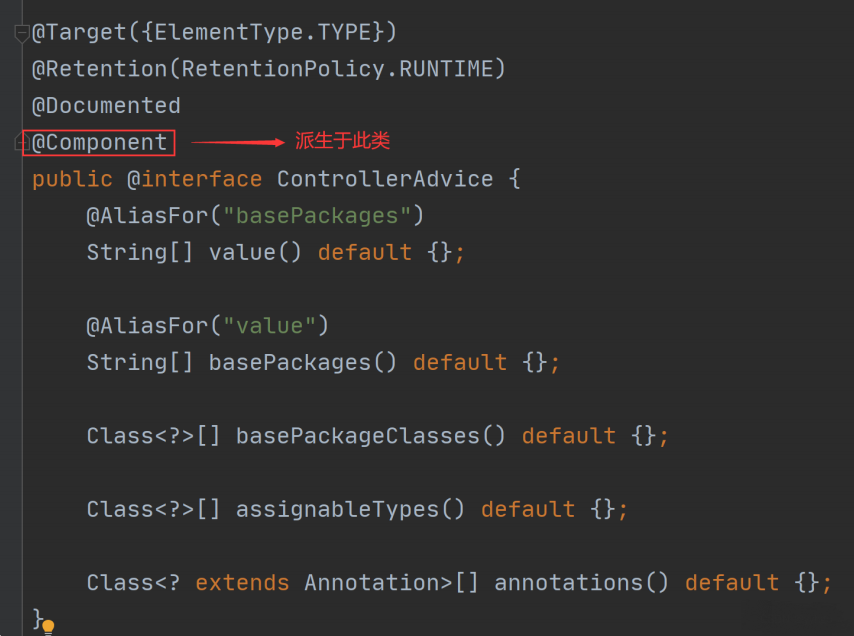The height and width of the screenshot is (636, 854).
Task: Place cursor on value() method
Action: click(255, 253)
